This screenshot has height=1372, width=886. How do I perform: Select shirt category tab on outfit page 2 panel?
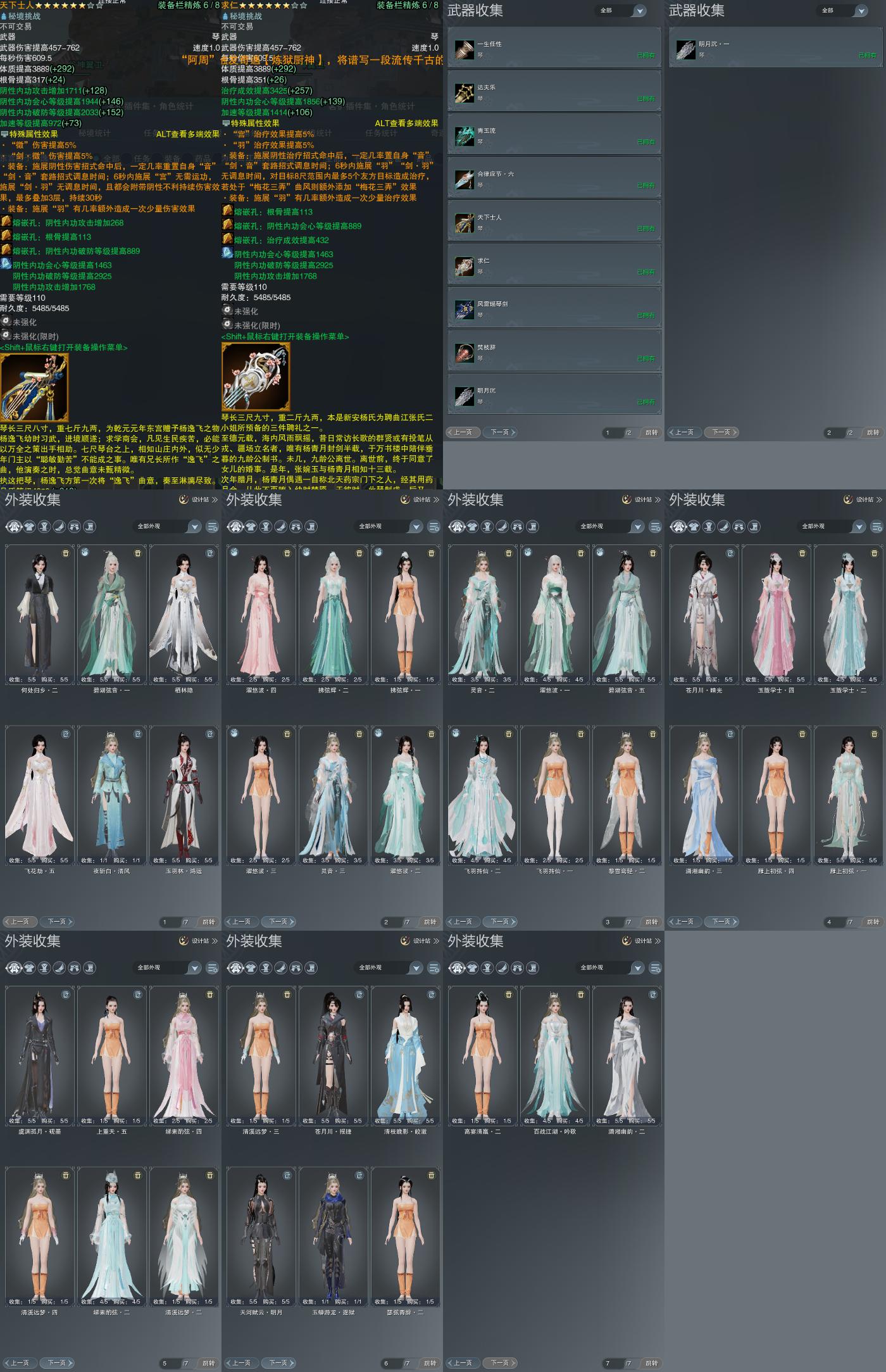pyautogui.click(x=251, y=526)
